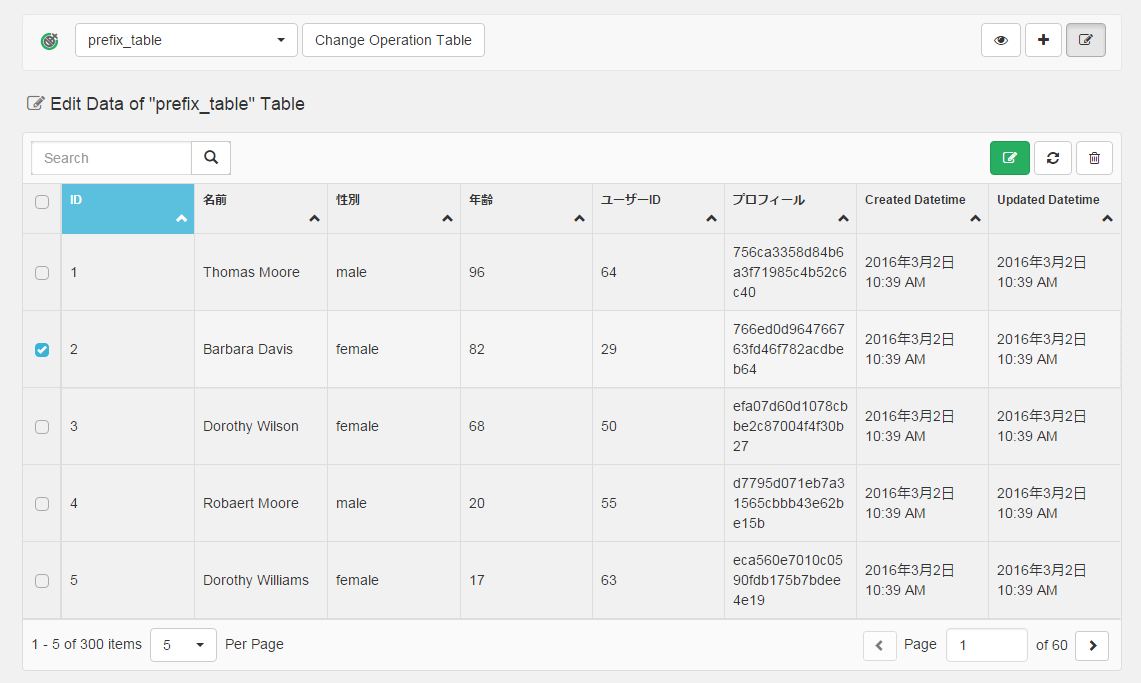
Task: Click the Page number input box
Action: click(986, 645)
